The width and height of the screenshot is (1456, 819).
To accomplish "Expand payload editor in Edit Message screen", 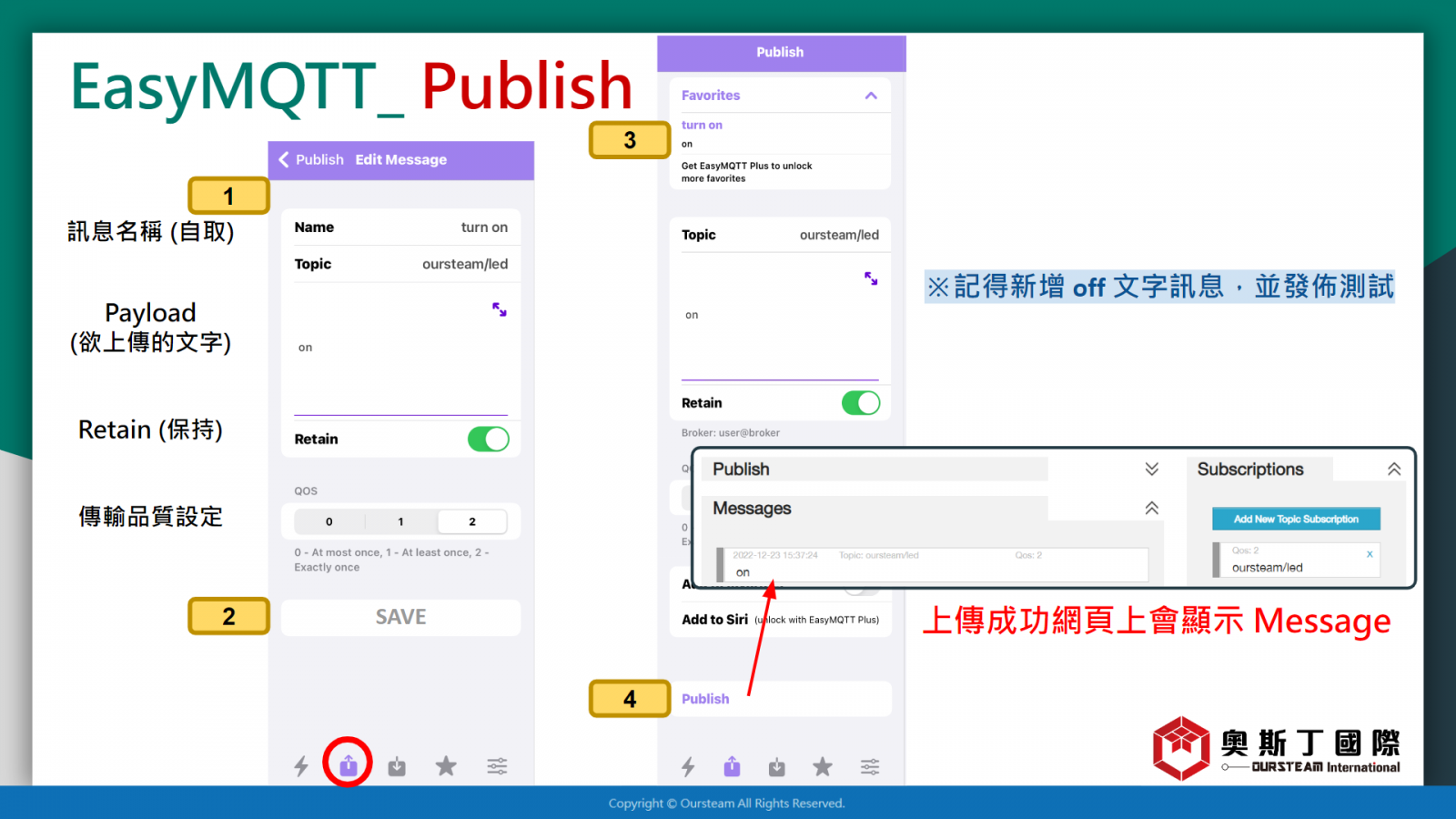I will (x=500, y=309).
